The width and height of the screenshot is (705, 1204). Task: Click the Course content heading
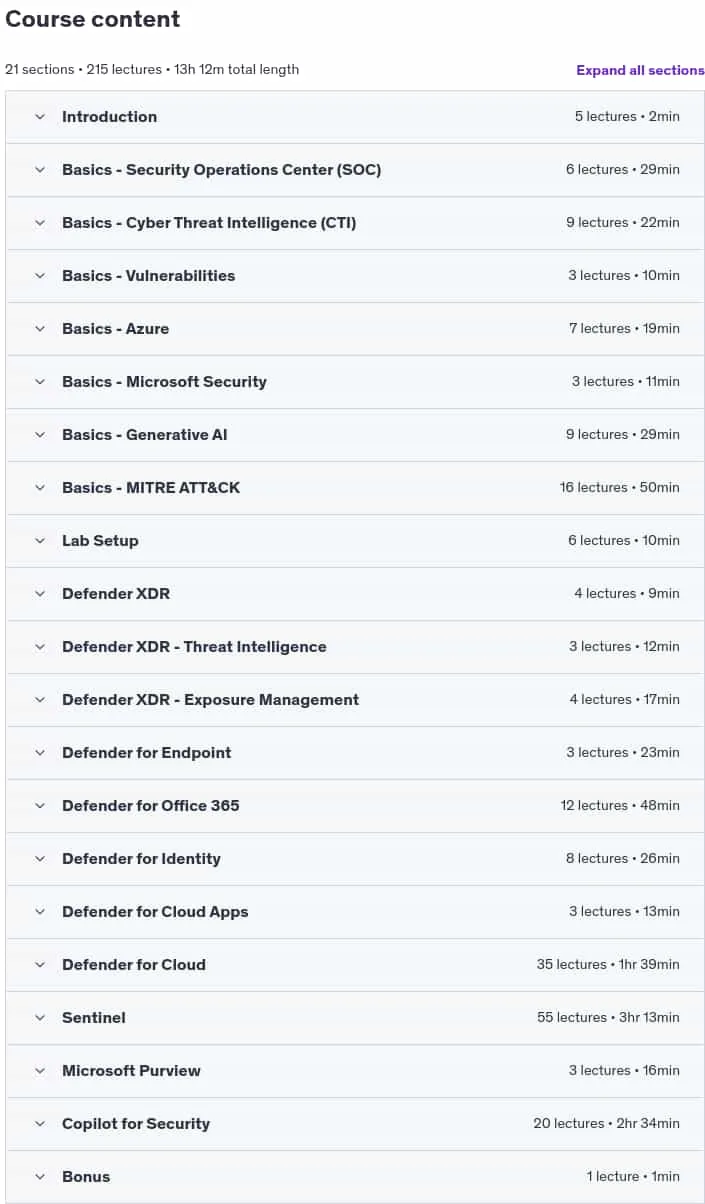coord(93,19)
